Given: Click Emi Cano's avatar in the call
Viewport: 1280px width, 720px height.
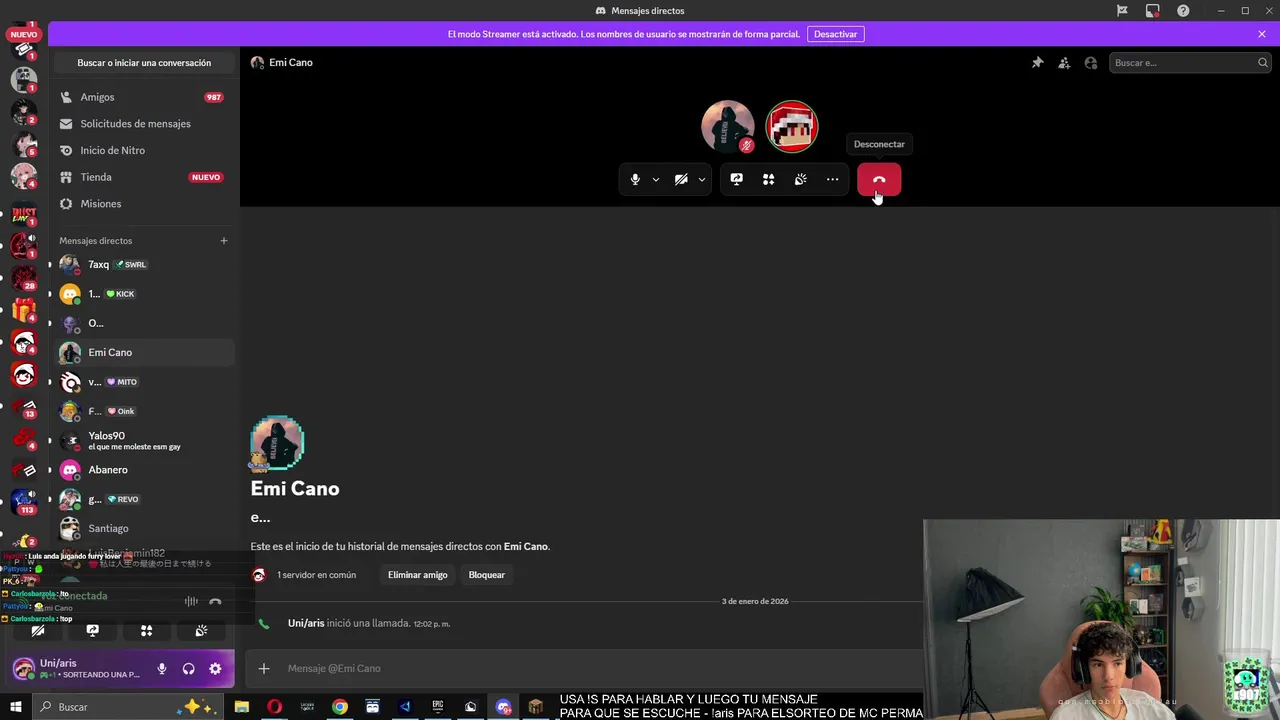Looking at the screenshot, I should [x=727, y=126].
